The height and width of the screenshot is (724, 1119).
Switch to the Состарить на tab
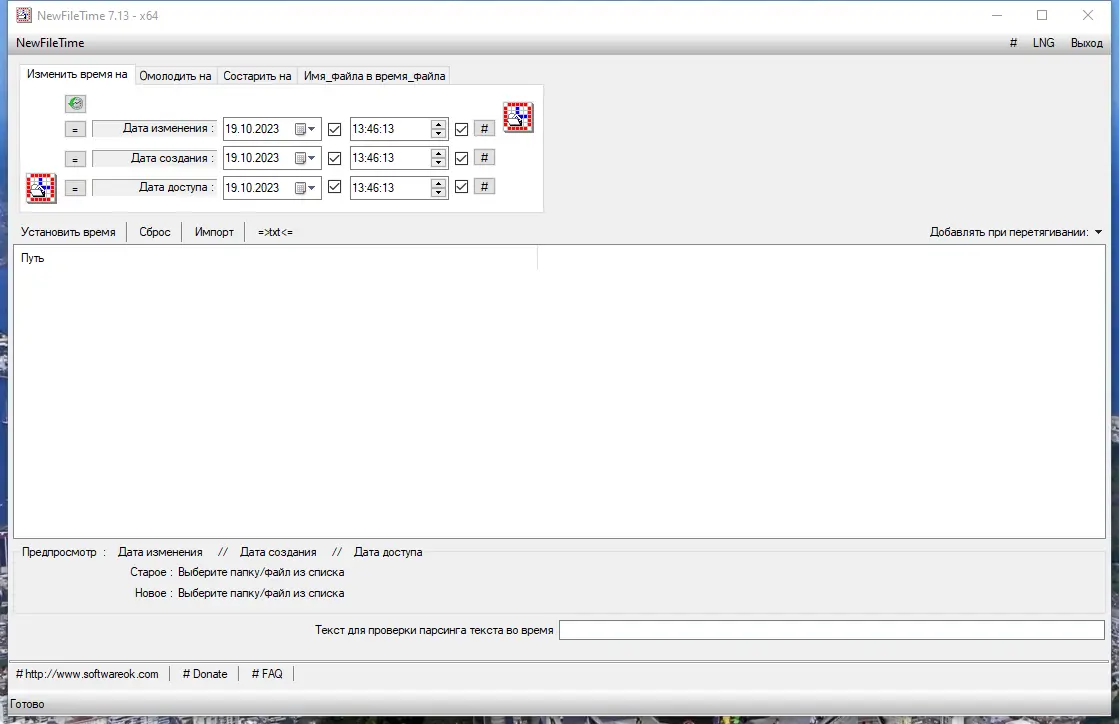tap(257, 76)
